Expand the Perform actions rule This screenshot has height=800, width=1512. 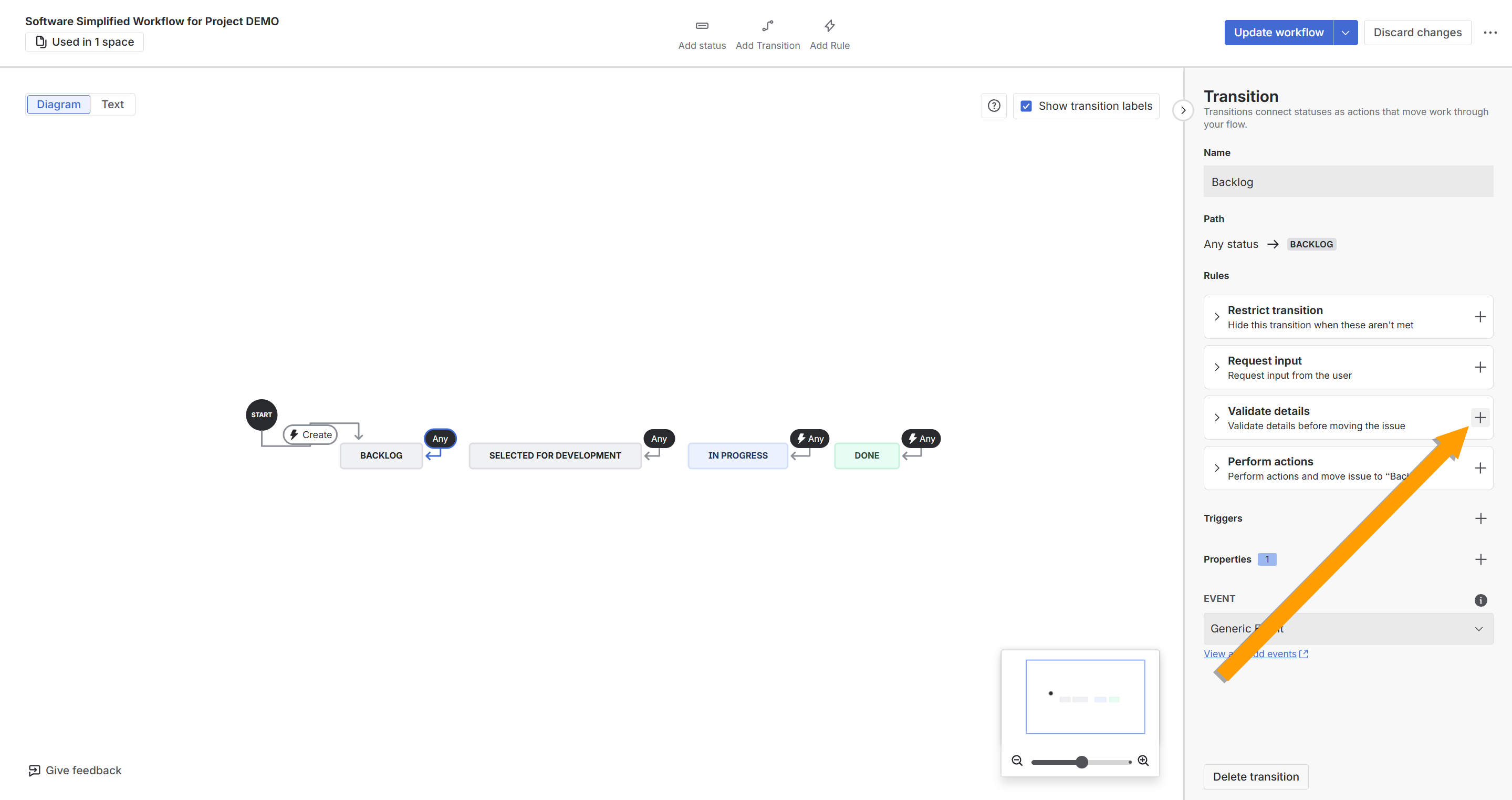coord(1217,469)
